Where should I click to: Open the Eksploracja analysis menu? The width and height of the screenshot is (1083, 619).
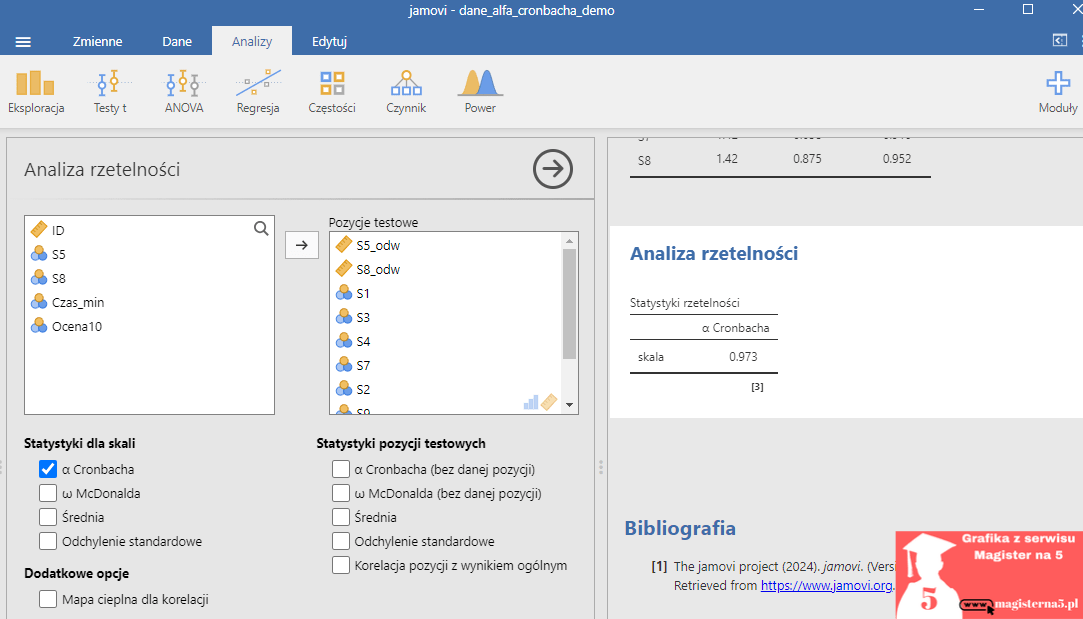[x=36, y=92]
